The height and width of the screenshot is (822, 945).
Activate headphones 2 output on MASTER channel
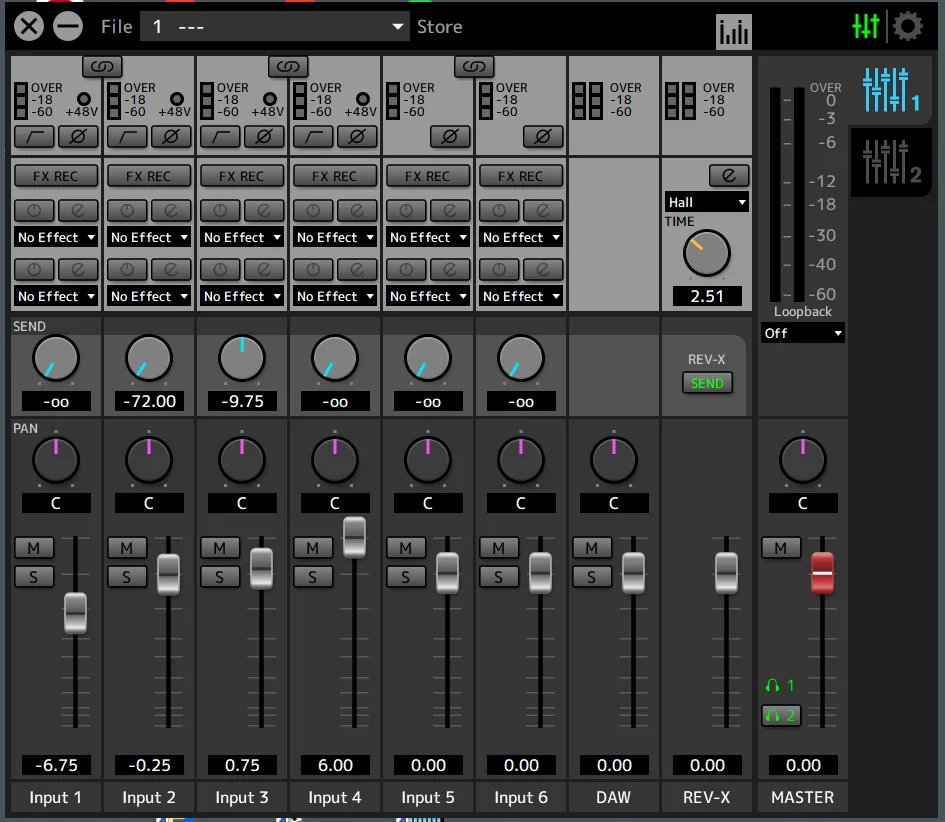point(781,716)
